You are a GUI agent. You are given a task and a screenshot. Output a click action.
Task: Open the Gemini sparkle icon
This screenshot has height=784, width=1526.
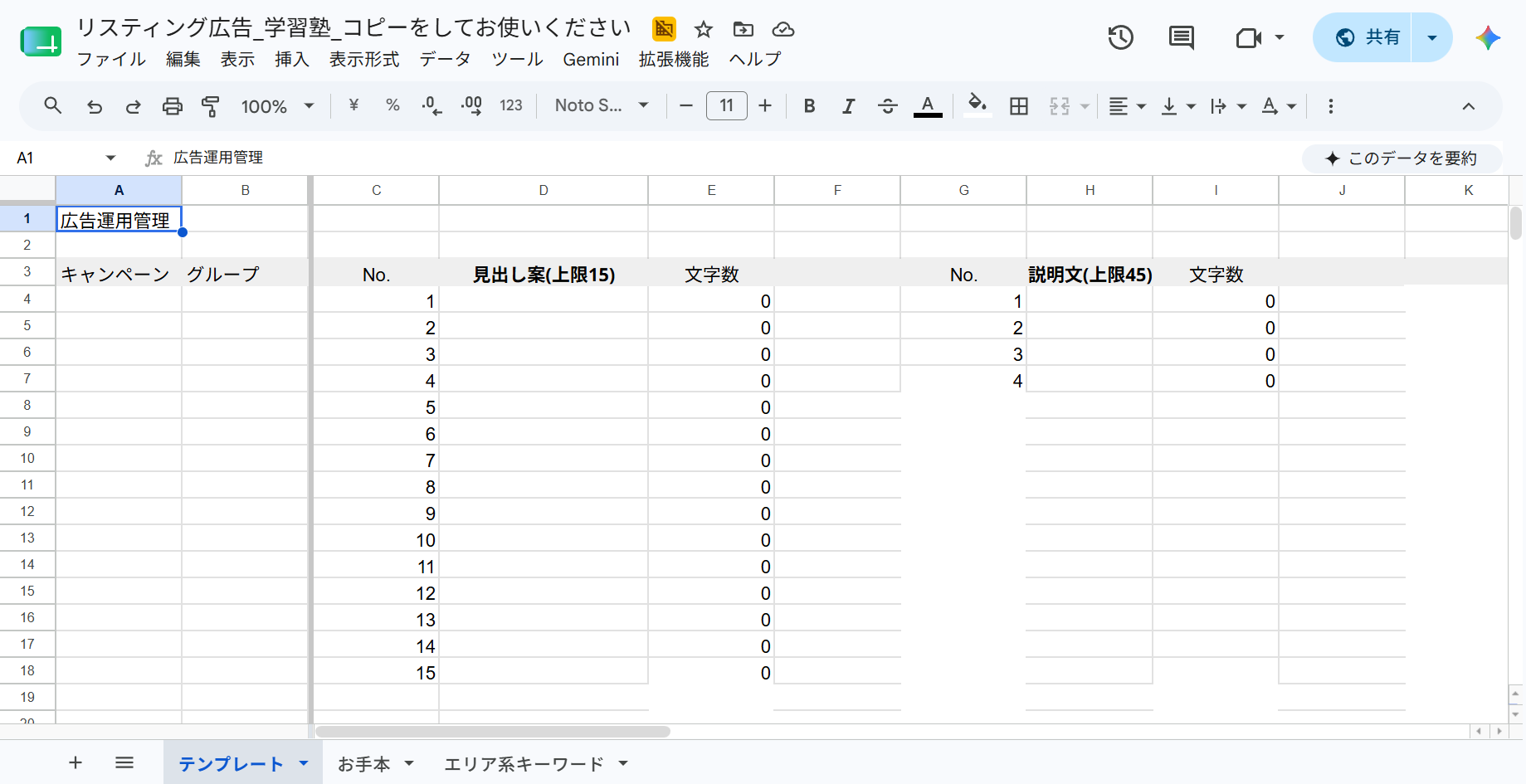coord(1488,37)
